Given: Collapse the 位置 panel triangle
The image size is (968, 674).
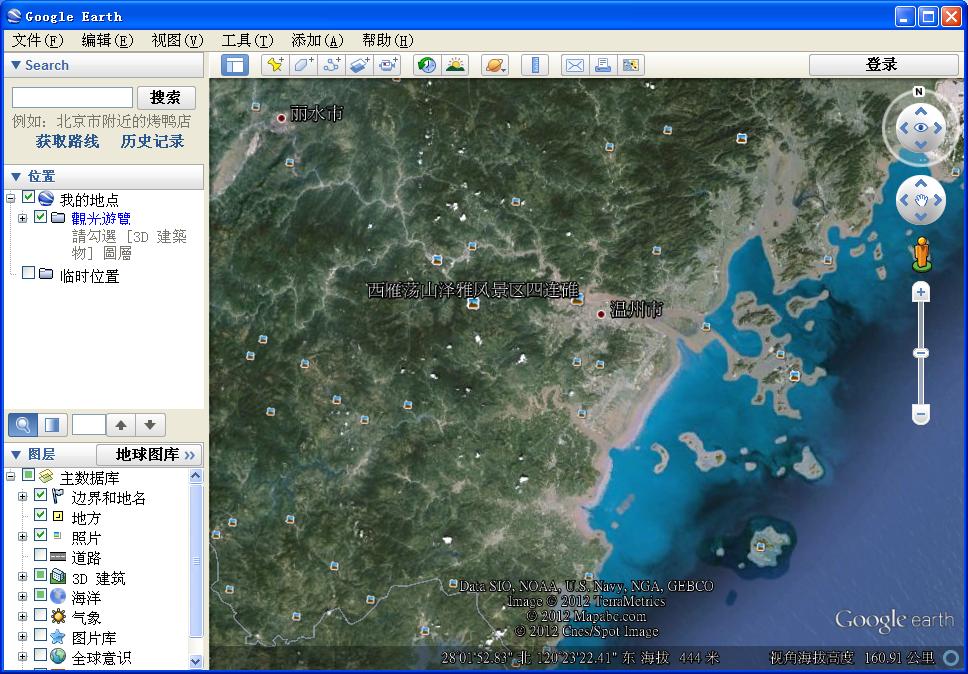Looking at the screenshot, I should 15,177.
